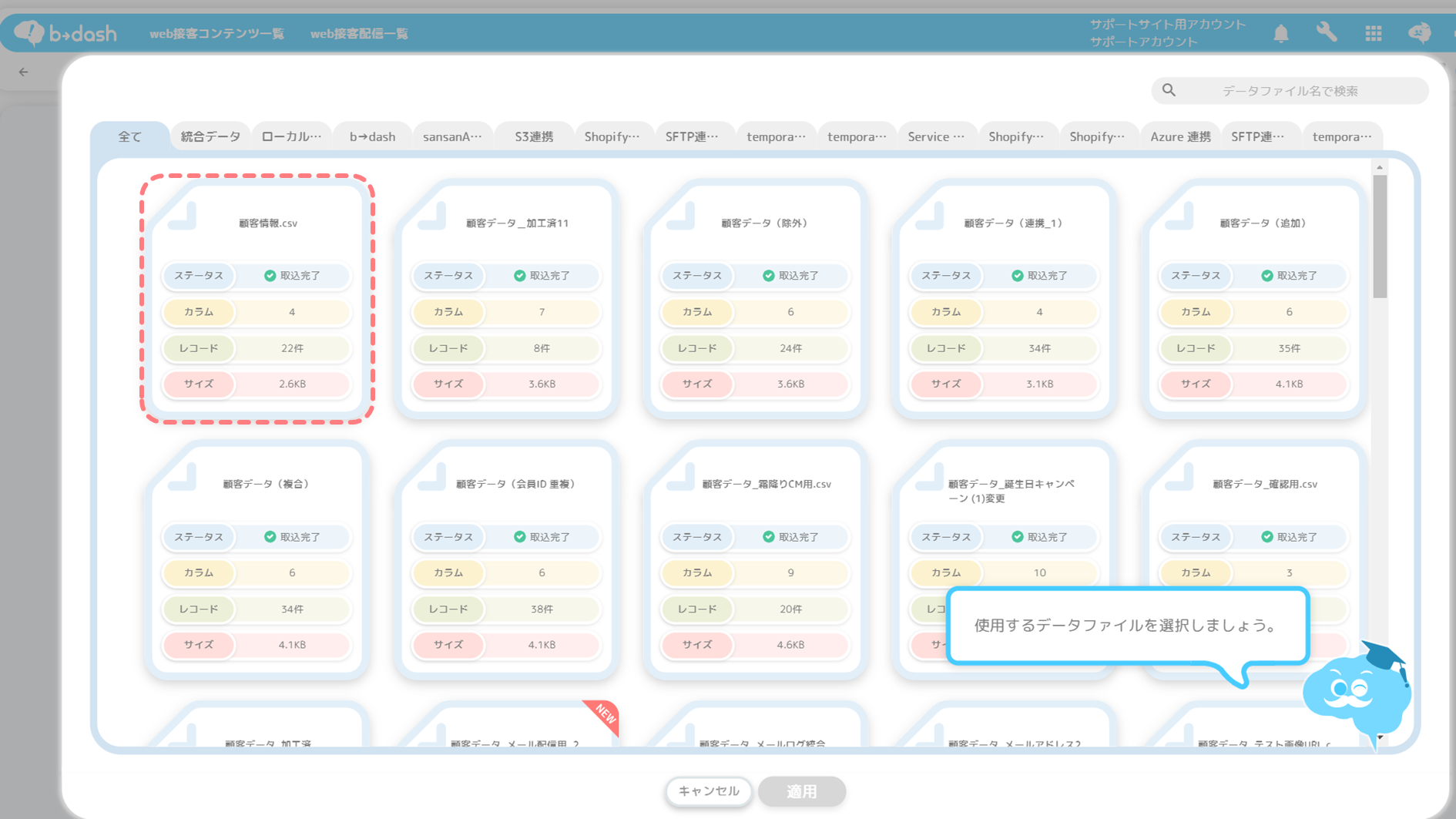Select the 顧客データ(連携_1) file card
1456x819 pixels.
pyautogui.click(x=1005, y=299)
